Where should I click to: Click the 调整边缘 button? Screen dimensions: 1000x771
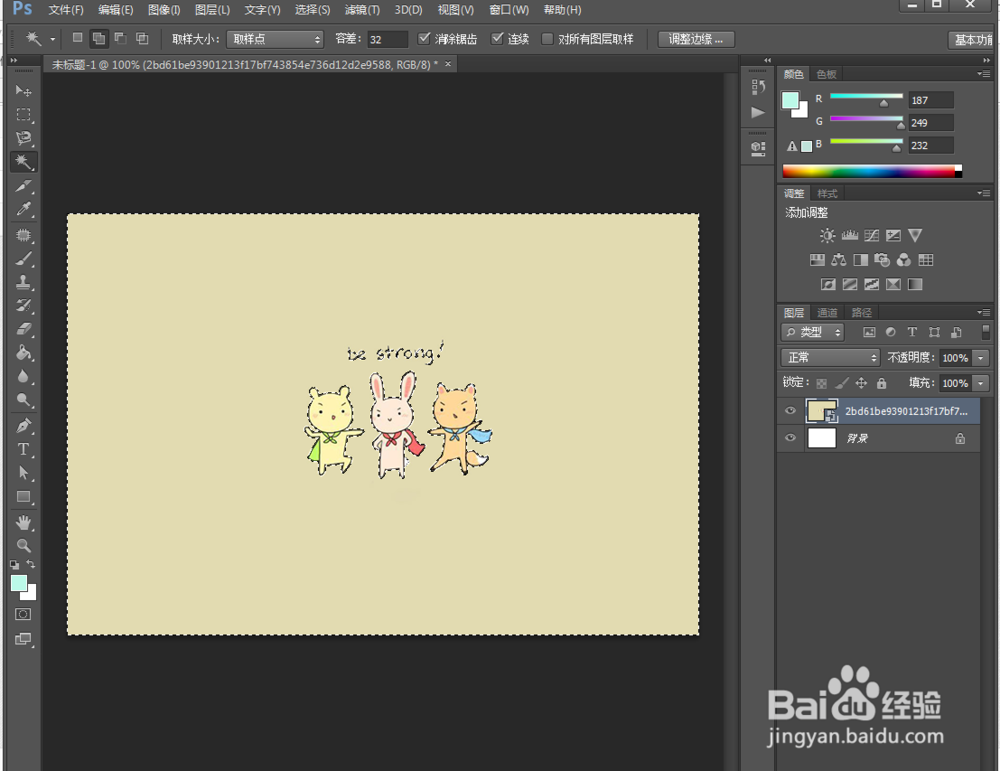coord(696,40)
